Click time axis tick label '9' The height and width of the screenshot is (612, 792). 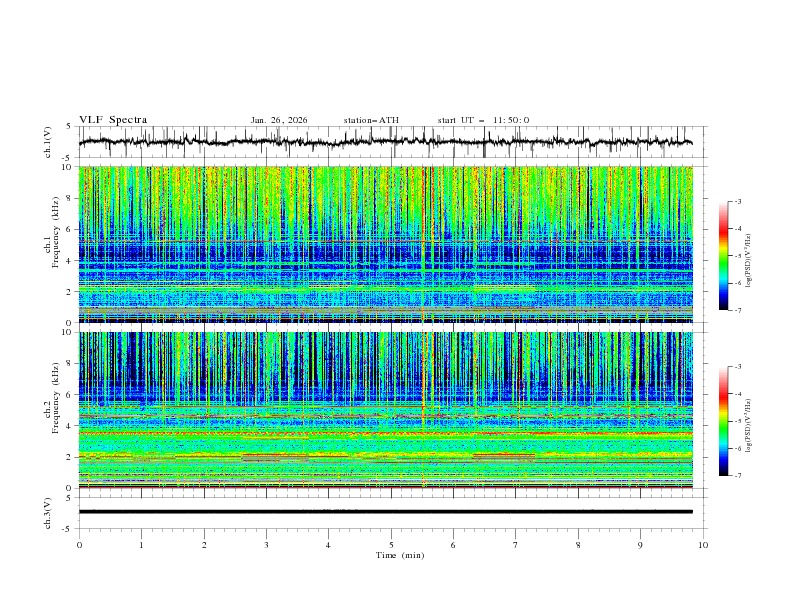(640, 545)
